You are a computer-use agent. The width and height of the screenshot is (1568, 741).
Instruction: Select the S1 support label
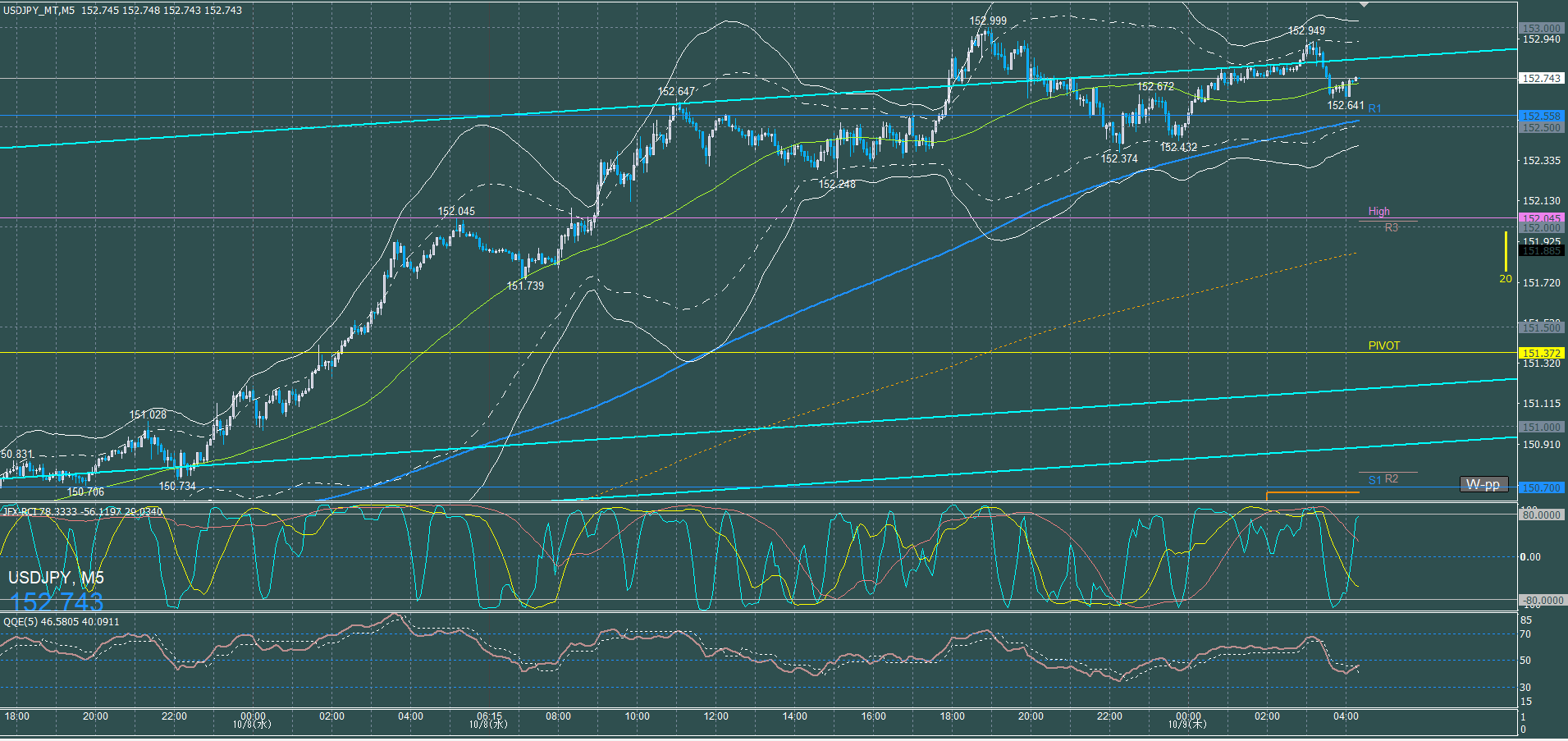1374,480
